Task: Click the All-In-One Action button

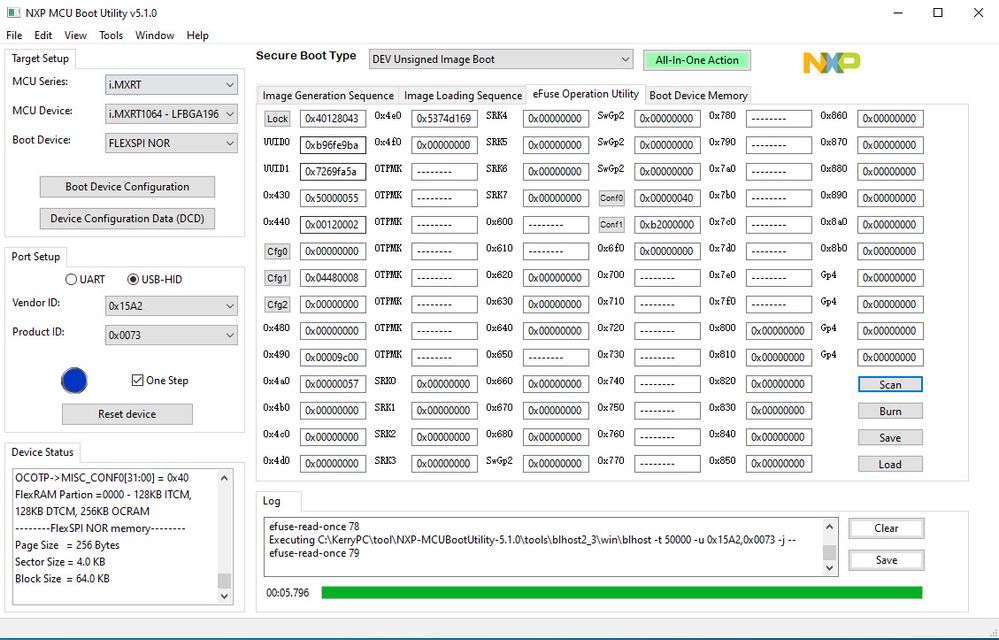Action: (697, 60)
